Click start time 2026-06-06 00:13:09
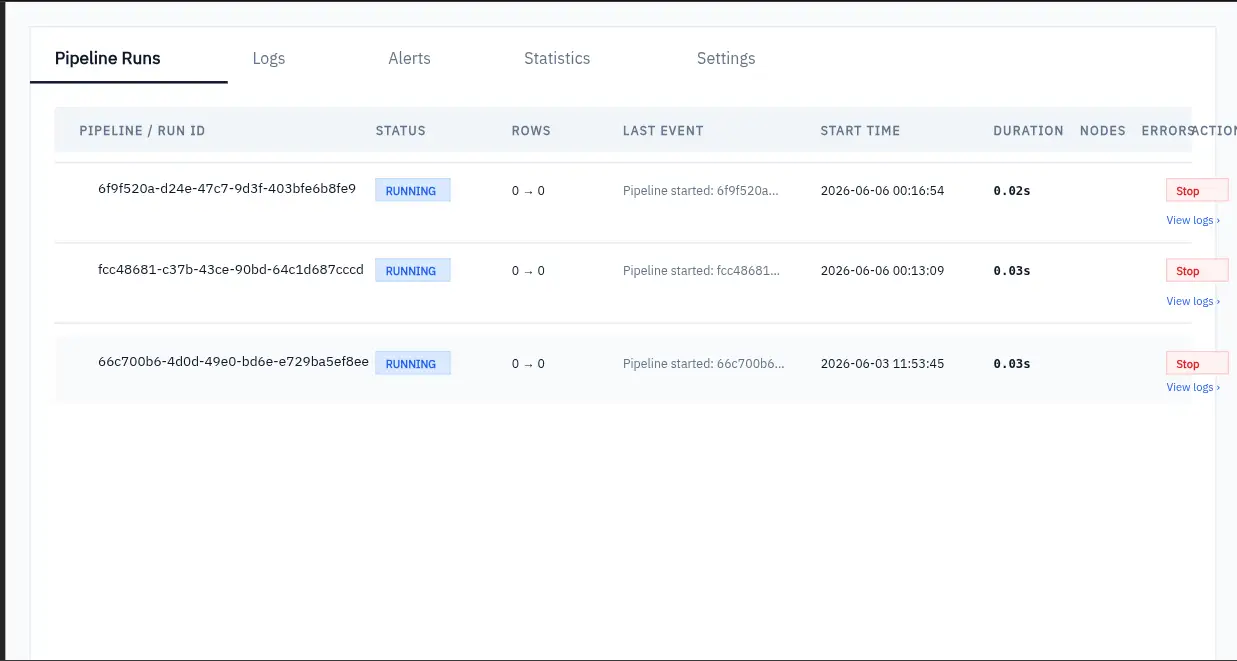The height and width of the screenshot is (661, 1237). tap(882, 270)
